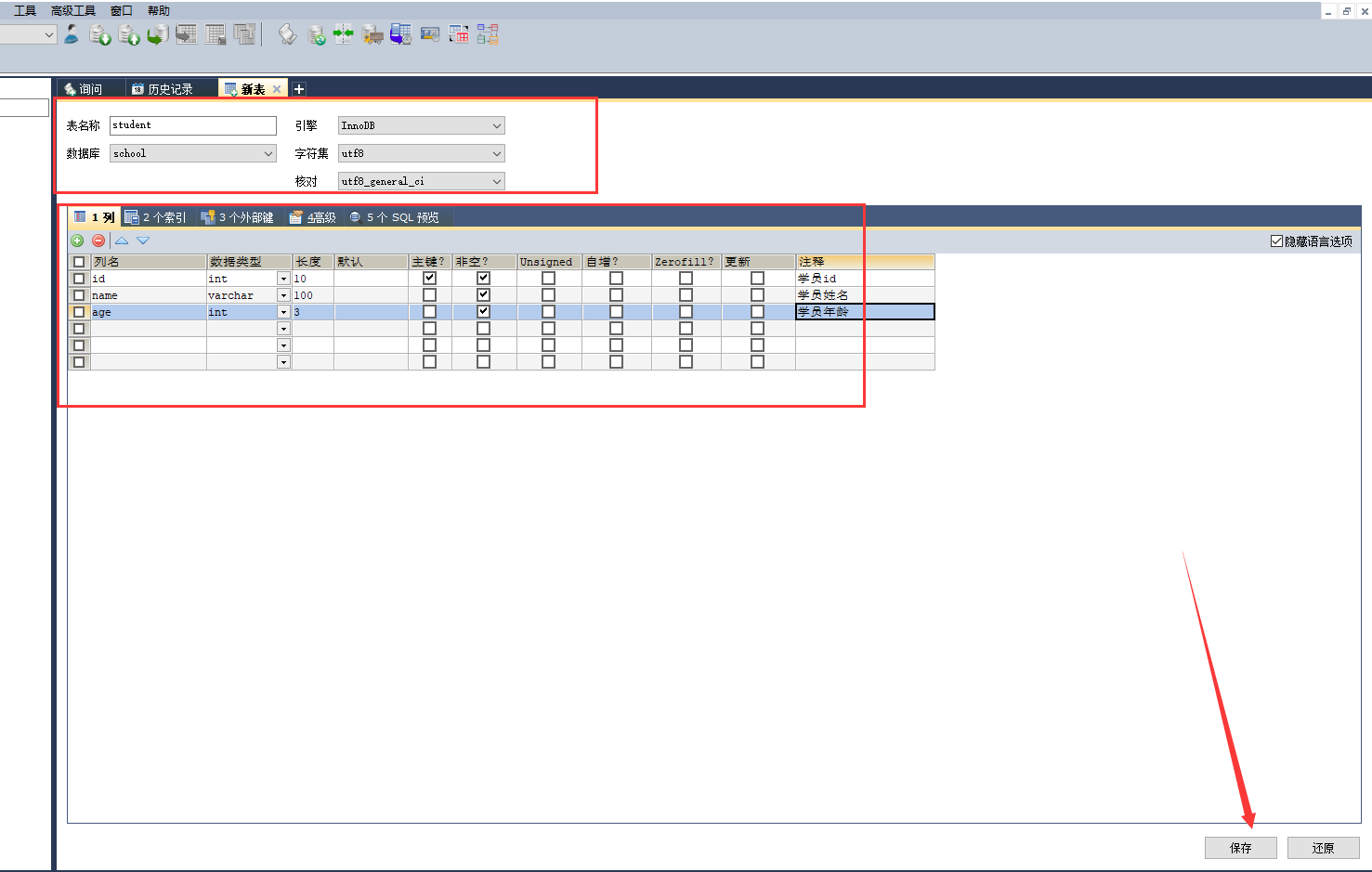Click the 新表 tab table icon
1372x872 pixels.
pyautogui.click(x=230, y=89)
